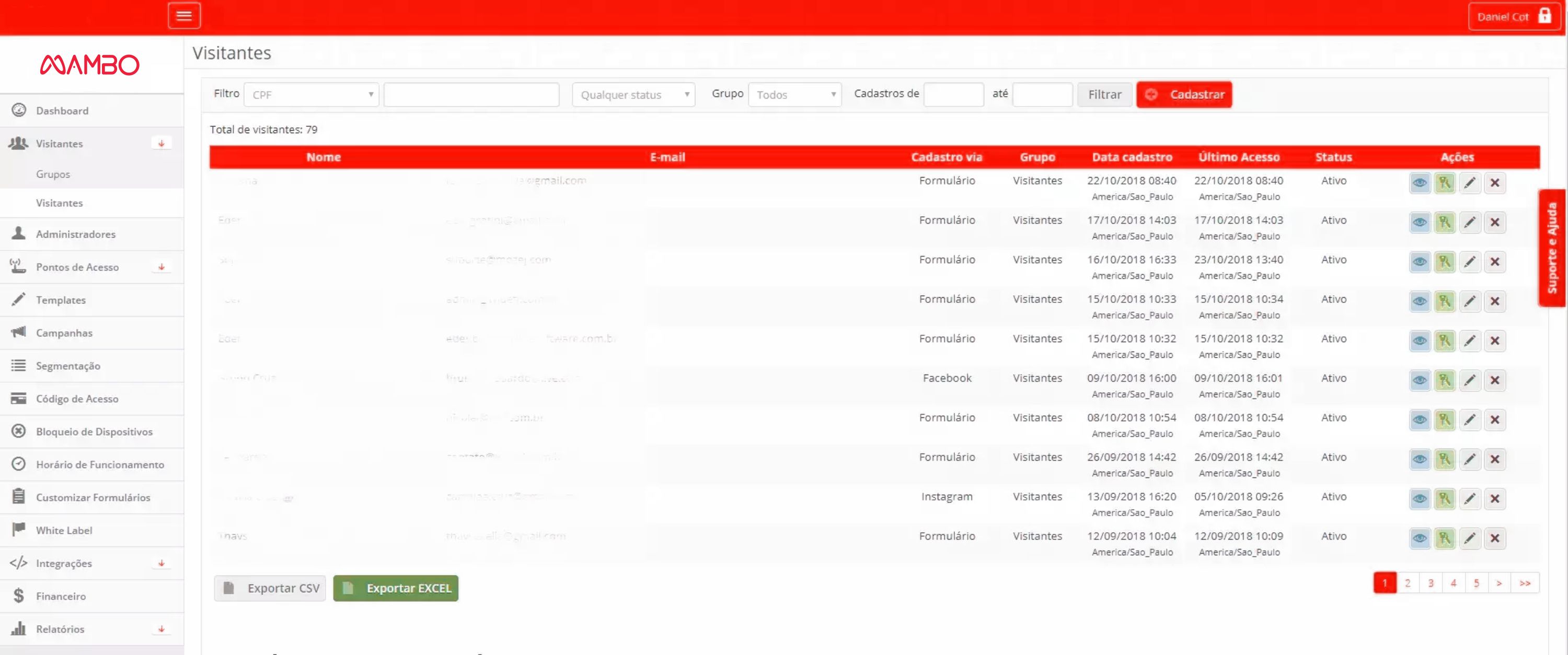
Task: Delete visitor registered 22/10/2018 08:40 (X icon)
Action: coord(1495,183)
